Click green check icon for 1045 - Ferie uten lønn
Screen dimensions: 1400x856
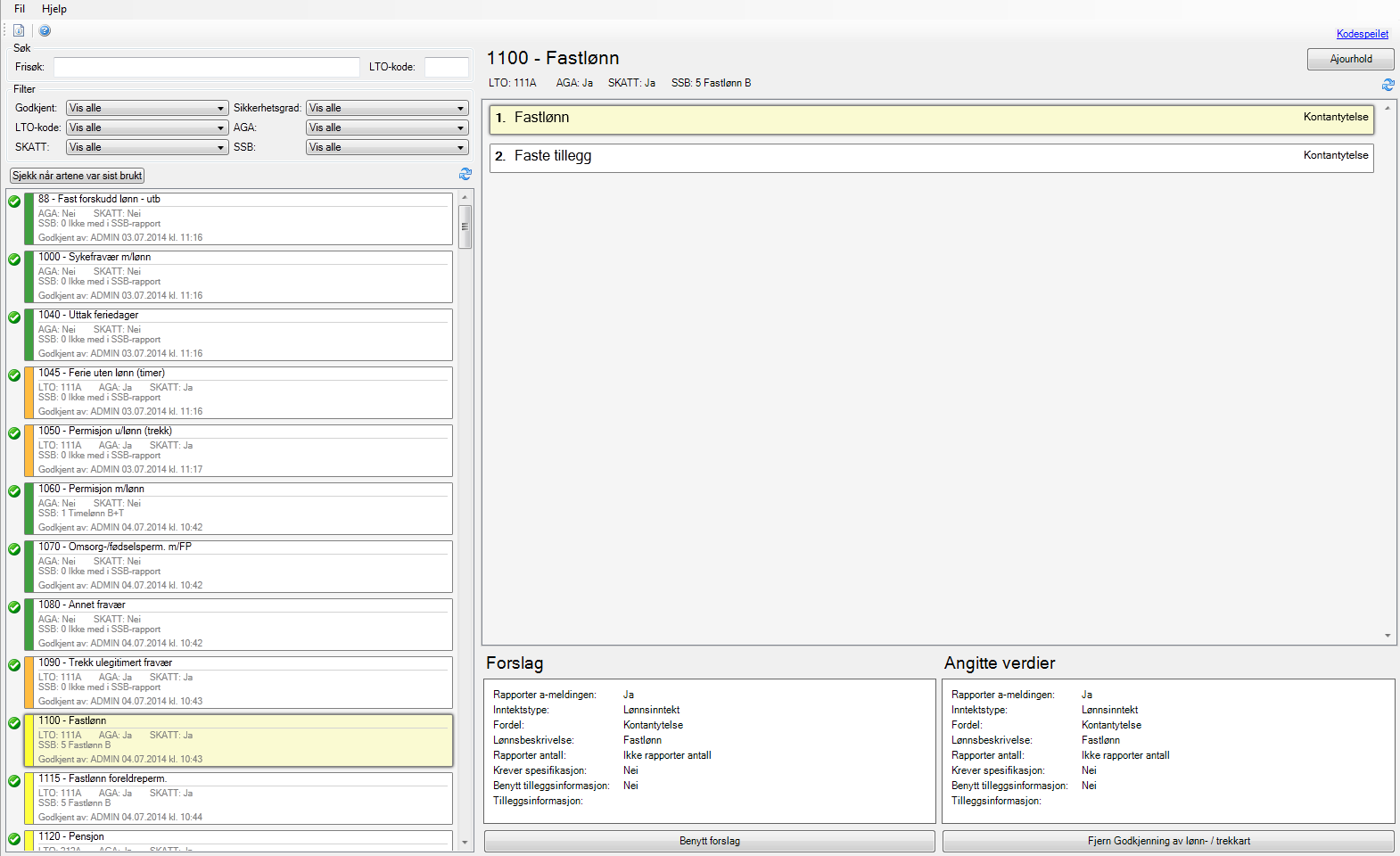pos(14,375)
